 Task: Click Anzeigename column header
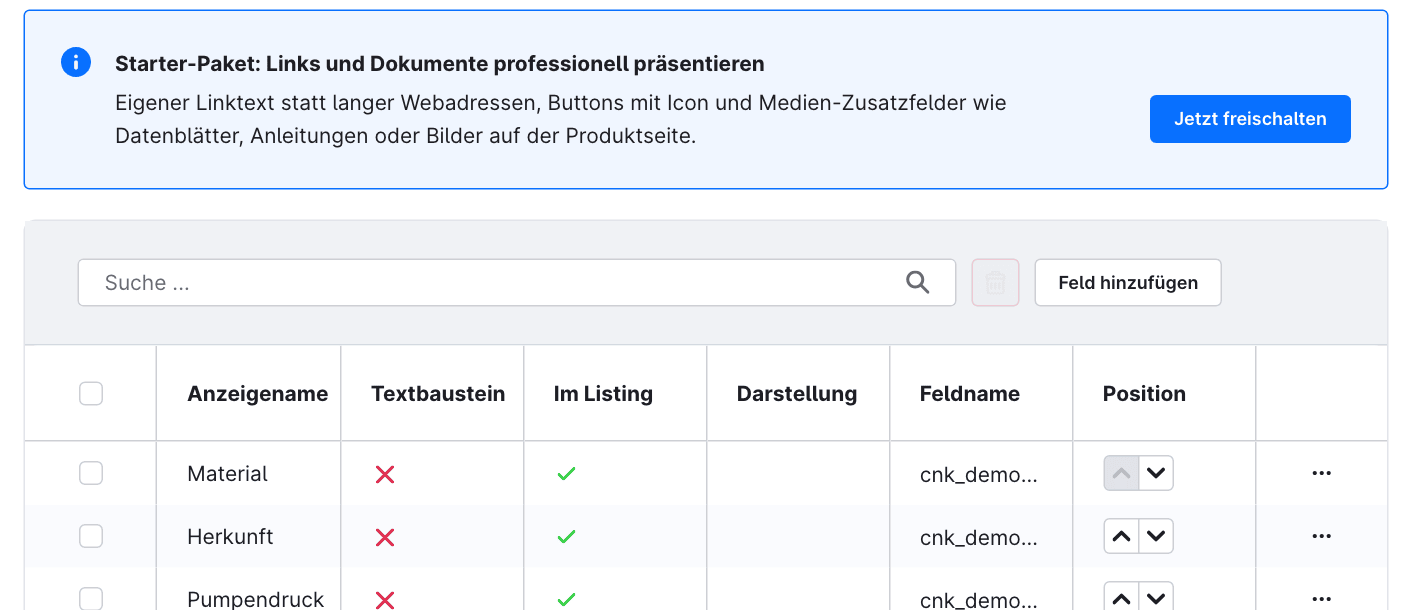click(258, 394)
